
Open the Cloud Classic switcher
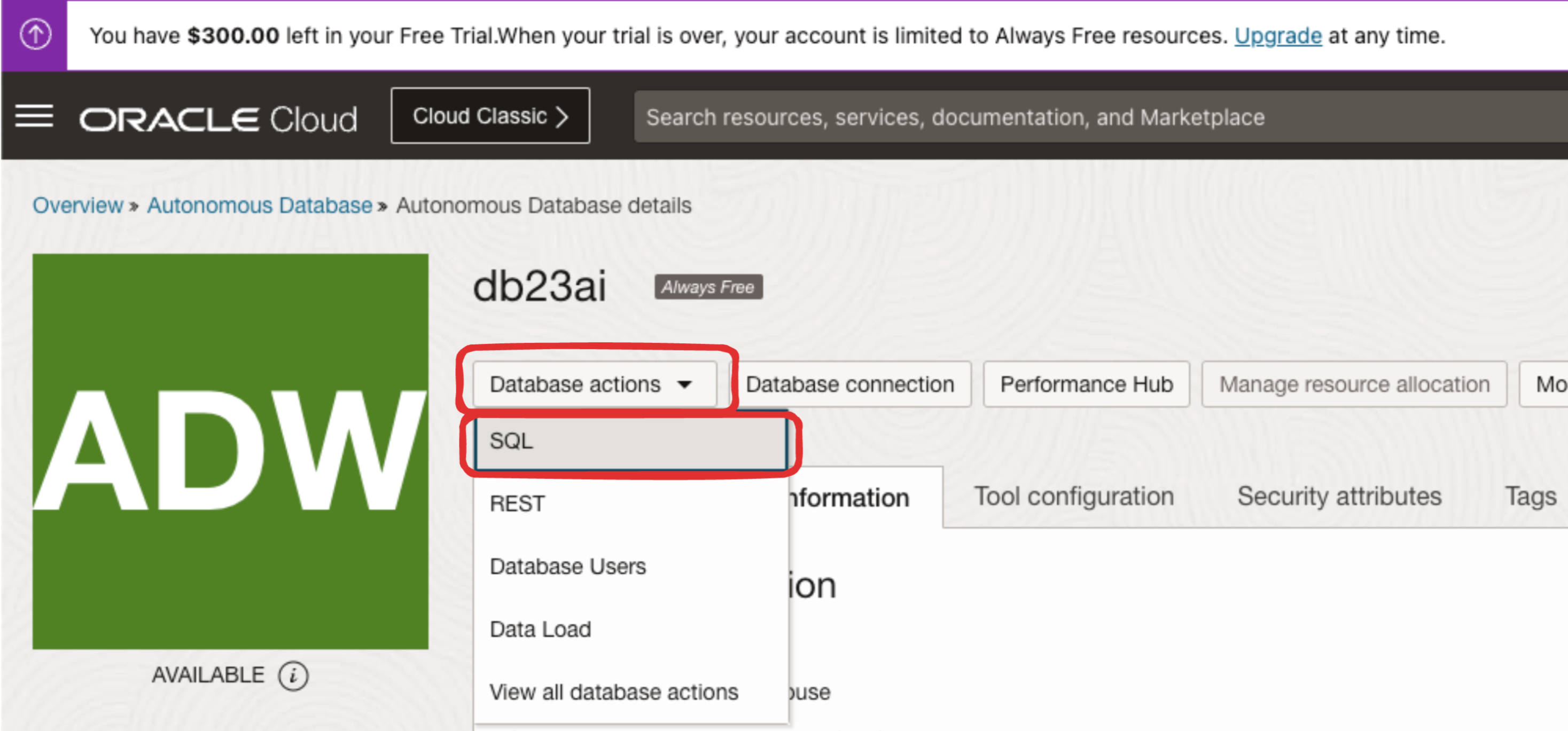490,115
